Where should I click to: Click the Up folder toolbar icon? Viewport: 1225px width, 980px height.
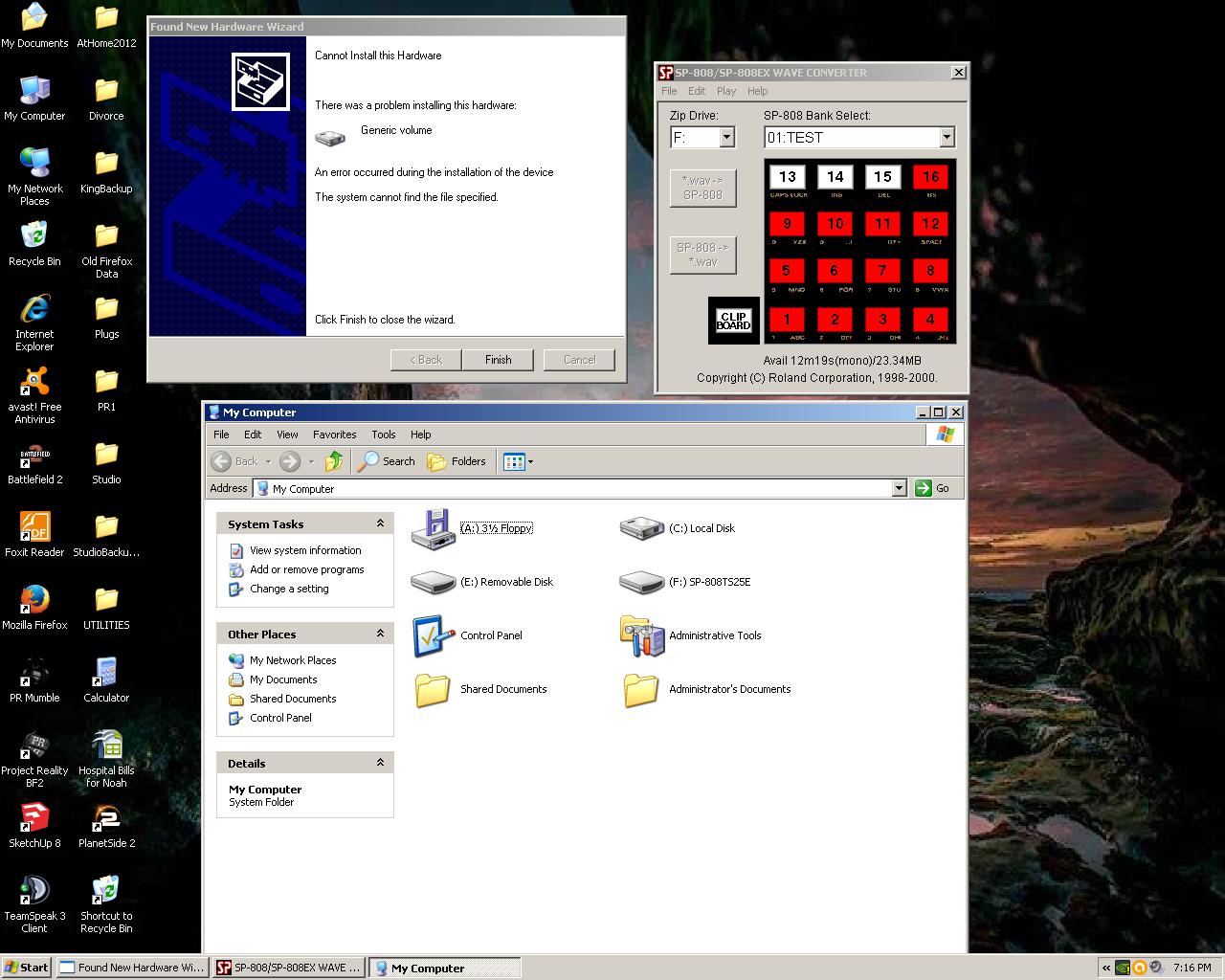pyautogui.click(x=333, y=461)
